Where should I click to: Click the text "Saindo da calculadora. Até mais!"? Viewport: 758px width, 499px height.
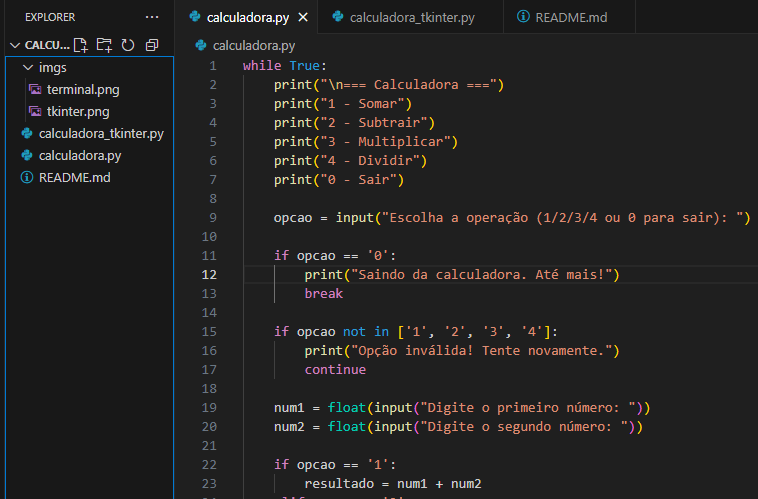pos(481,275)
